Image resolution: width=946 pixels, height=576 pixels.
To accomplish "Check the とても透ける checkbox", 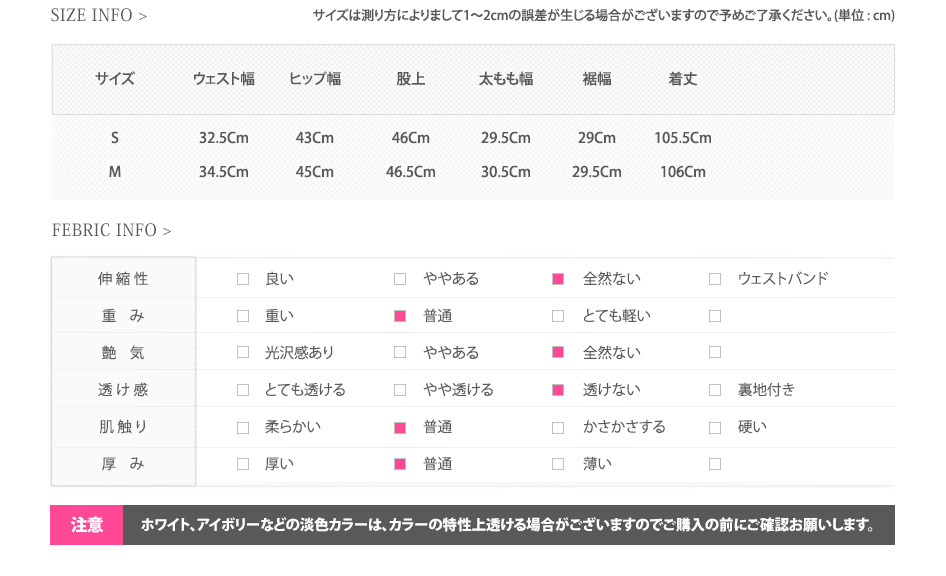I will (243, 390).
